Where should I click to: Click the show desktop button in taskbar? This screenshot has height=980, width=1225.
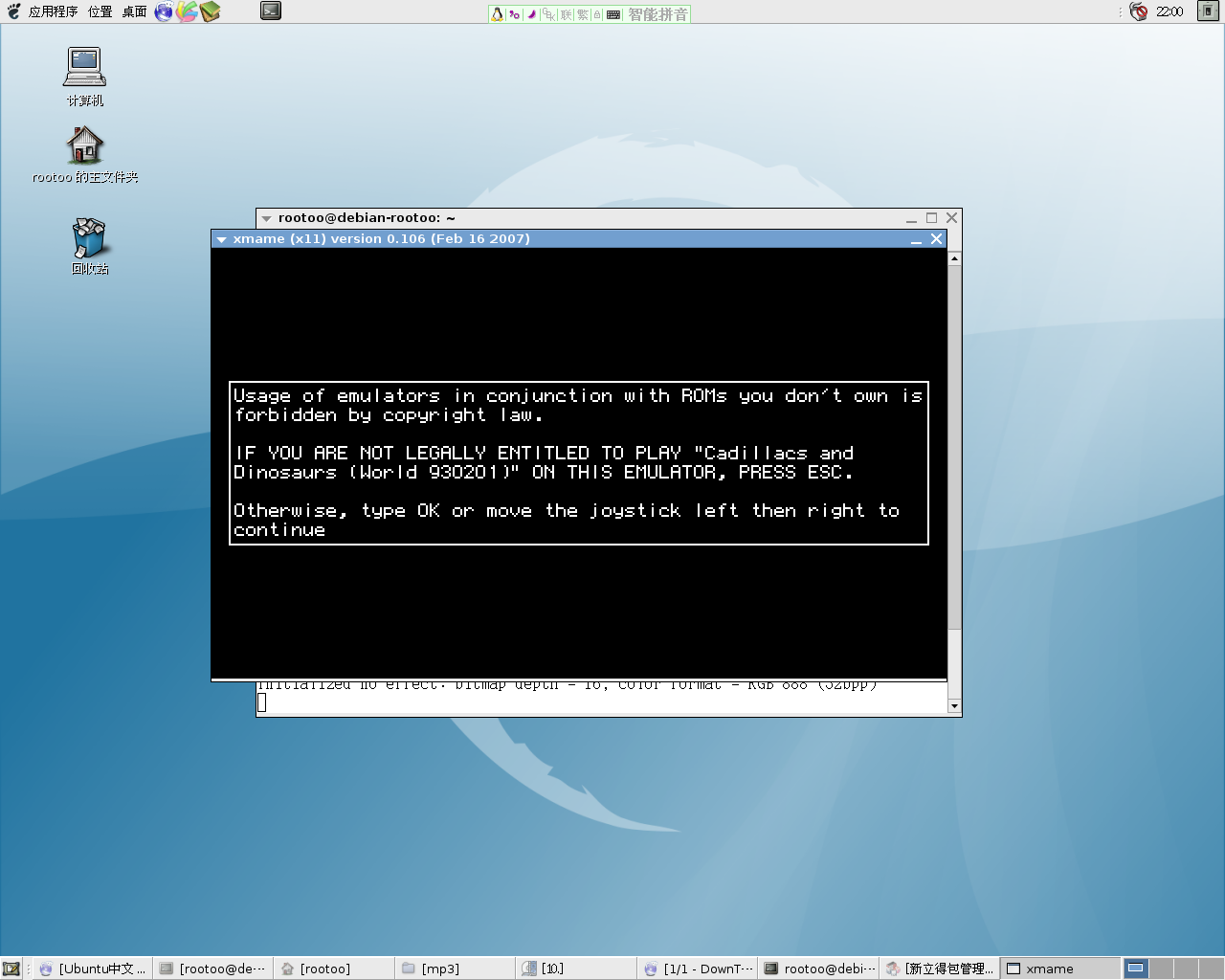click(11, 969)
